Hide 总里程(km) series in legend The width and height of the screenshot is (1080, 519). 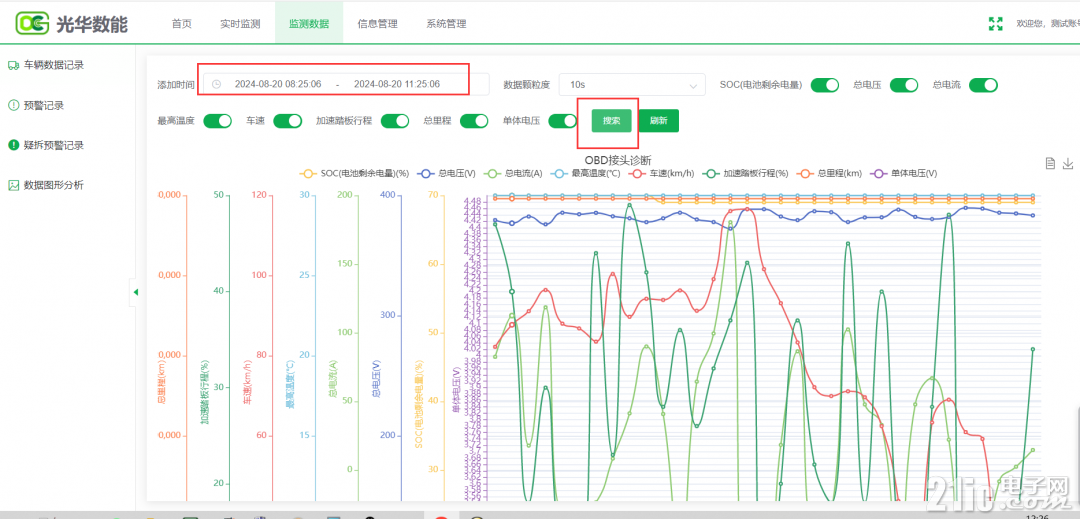coord(831,173)
